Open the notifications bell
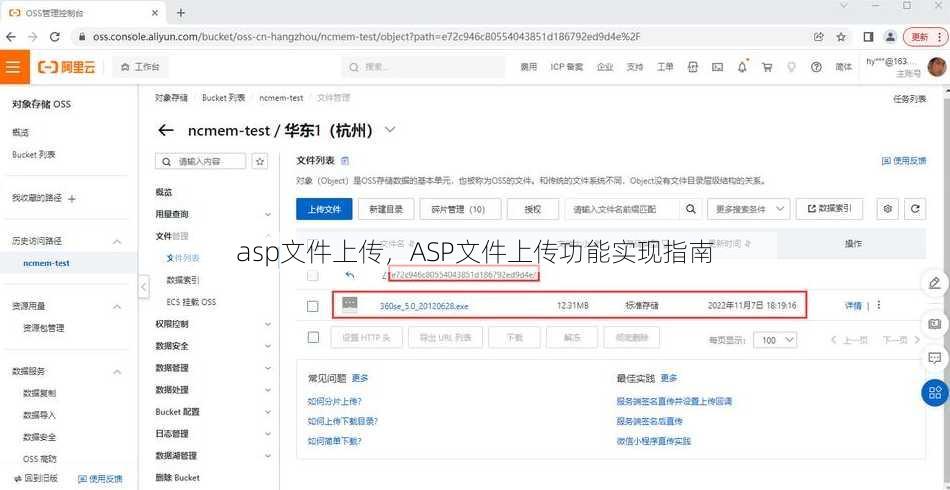The width and height of the screenshot is (950, 490). coord(742,67)
